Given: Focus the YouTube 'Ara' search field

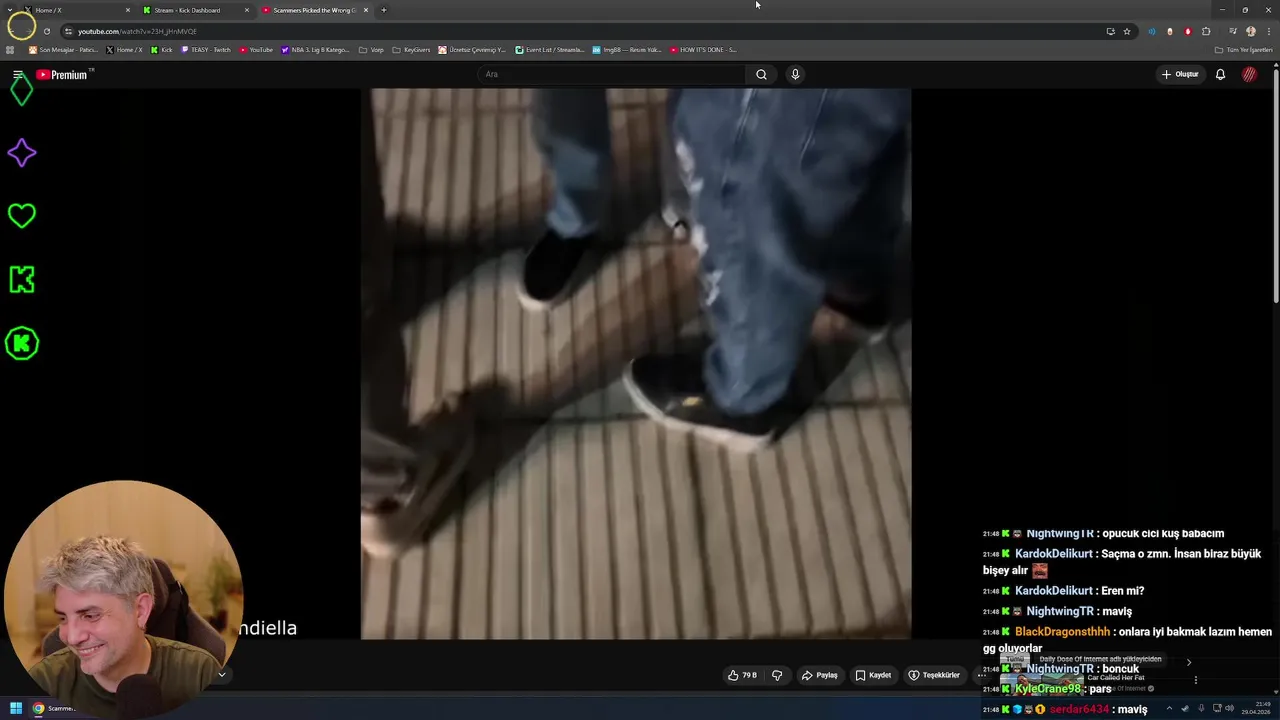Looking at the screenshot, I should 612,74.
